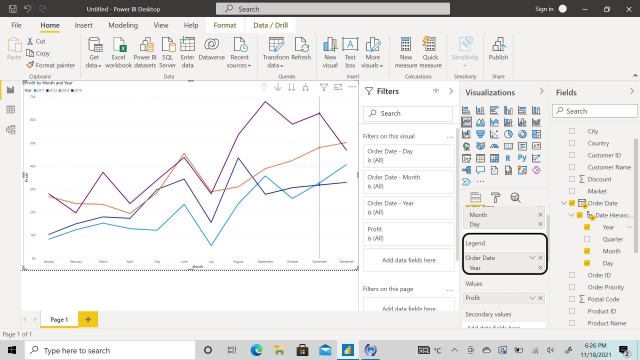Select the Pie chart visualization
640x360 pixels.
[x=508, y=134]
